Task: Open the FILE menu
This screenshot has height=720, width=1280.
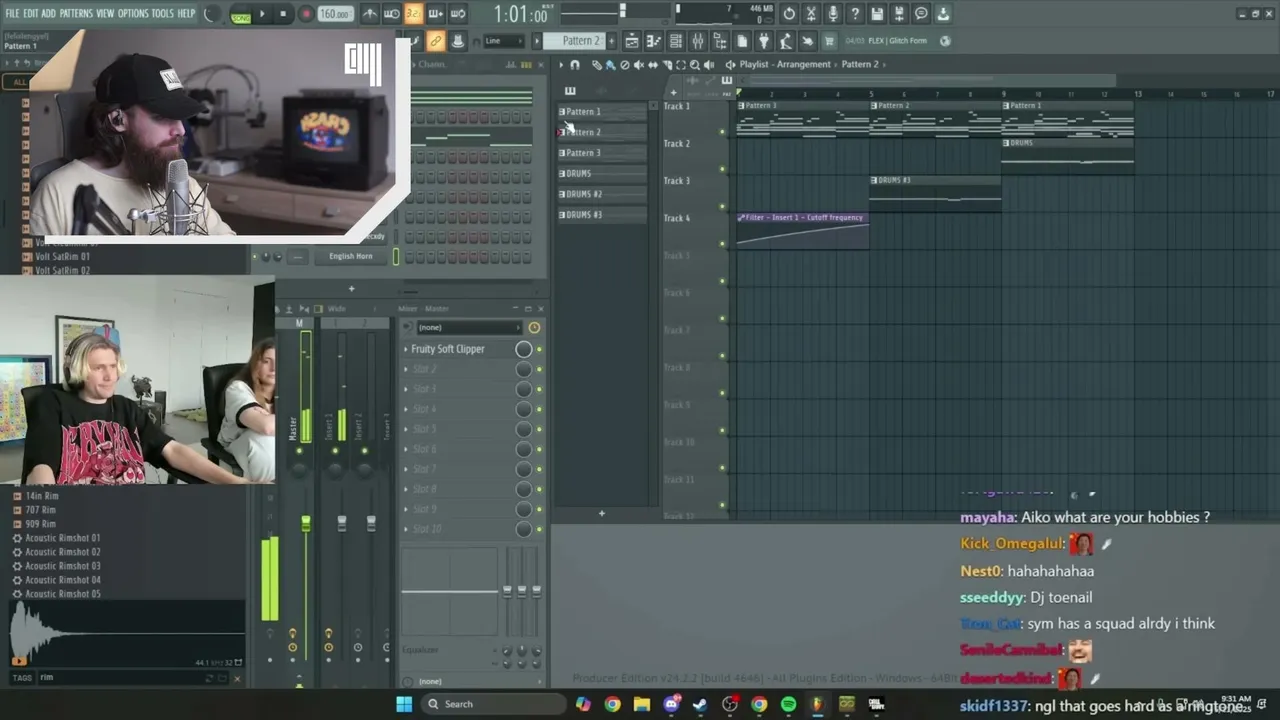Action: (12, 14)
